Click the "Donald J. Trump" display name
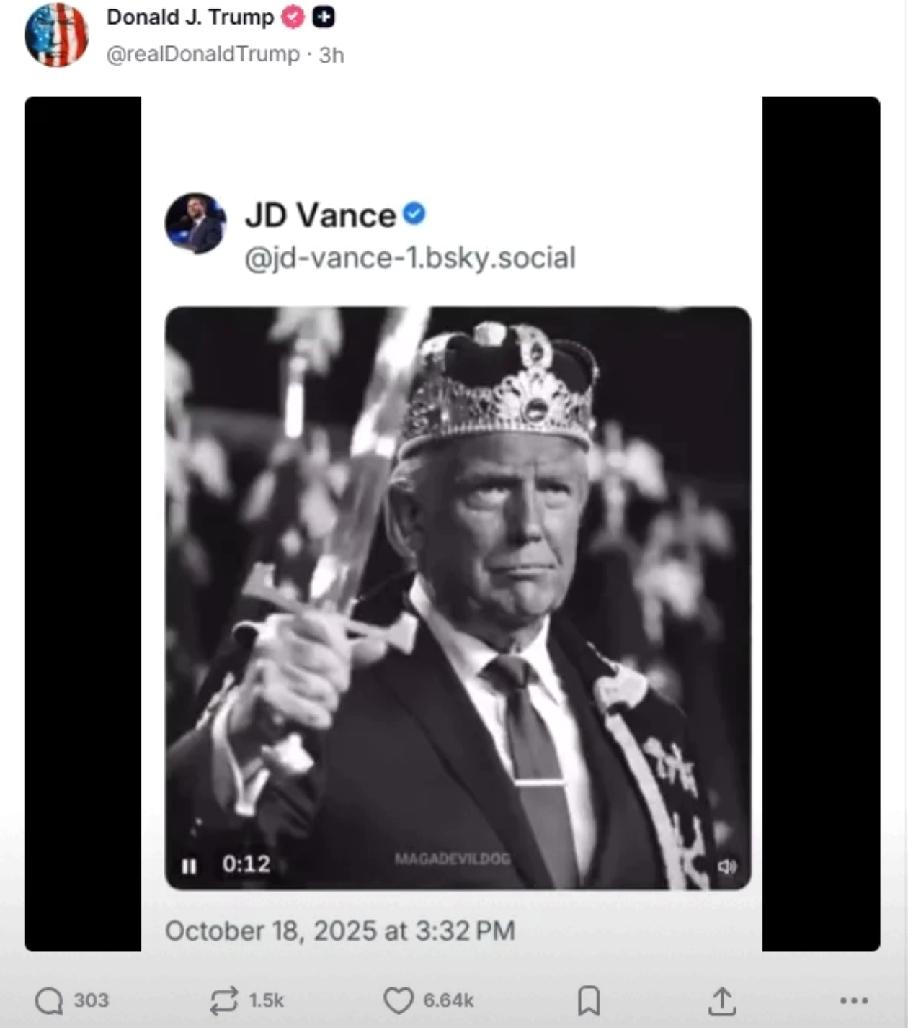This screenshot has width=908, height=1028. click(x=190, y=17)
